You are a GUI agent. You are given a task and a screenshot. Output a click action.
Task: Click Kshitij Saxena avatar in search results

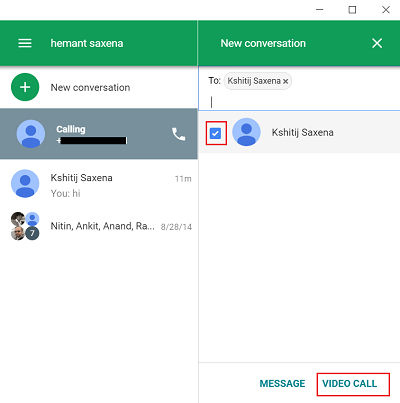coord(246,132)
